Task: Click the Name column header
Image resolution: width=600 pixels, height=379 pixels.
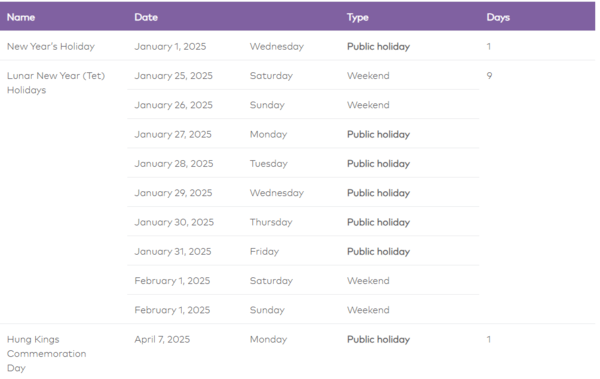Action: click(x=21, y=17)
